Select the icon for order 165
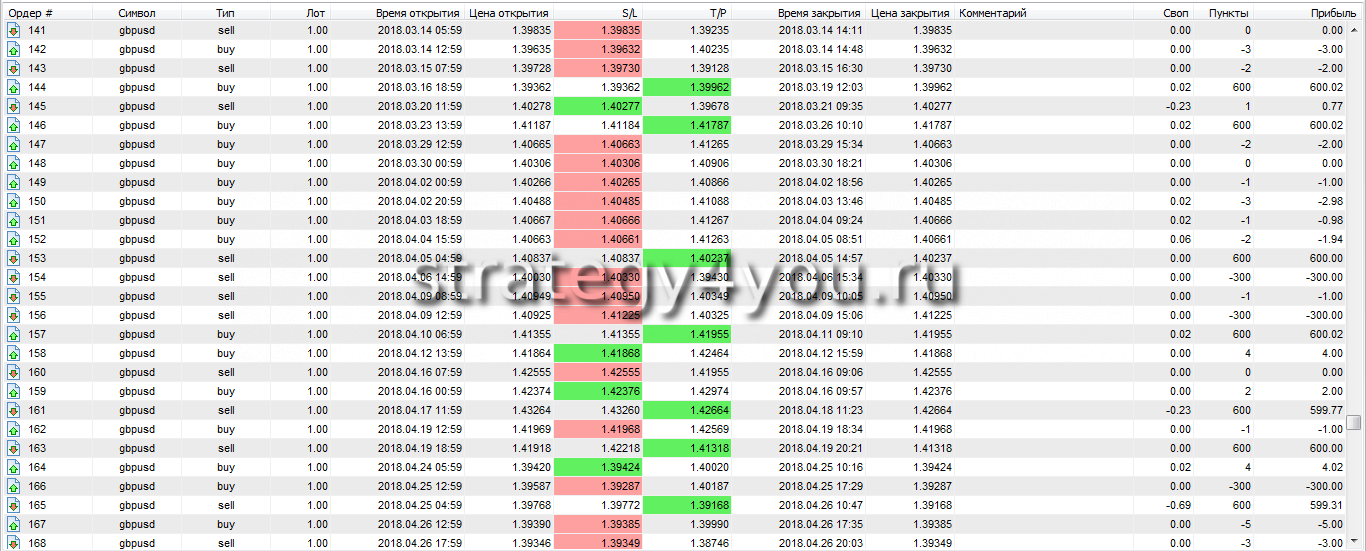The height and width of the screenshot is (551, 1366). click(x=13, y=506)
